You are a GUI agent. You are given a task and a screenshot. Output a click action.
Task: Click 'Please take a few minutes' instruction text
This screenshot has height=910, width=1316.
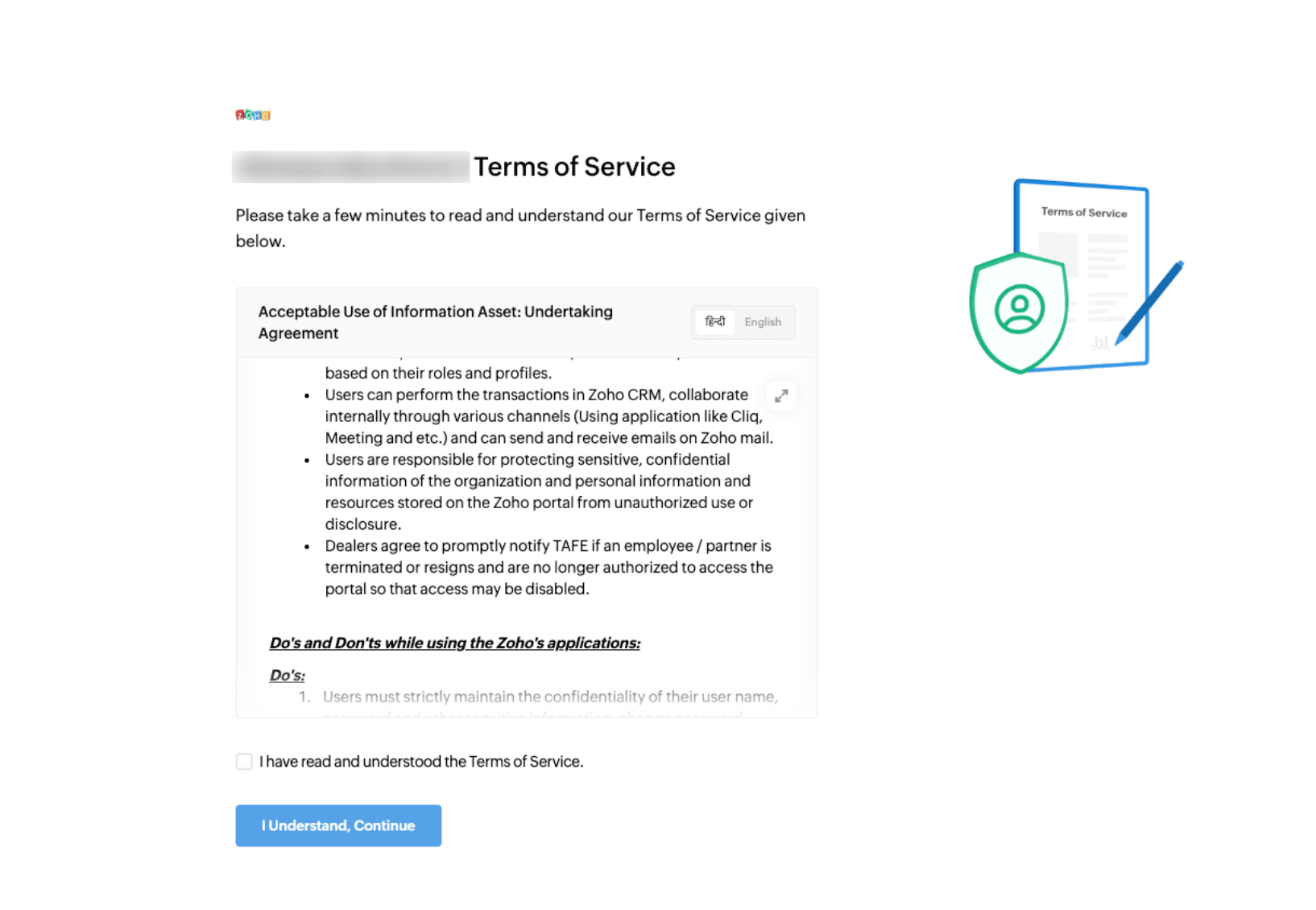[520, 228]
